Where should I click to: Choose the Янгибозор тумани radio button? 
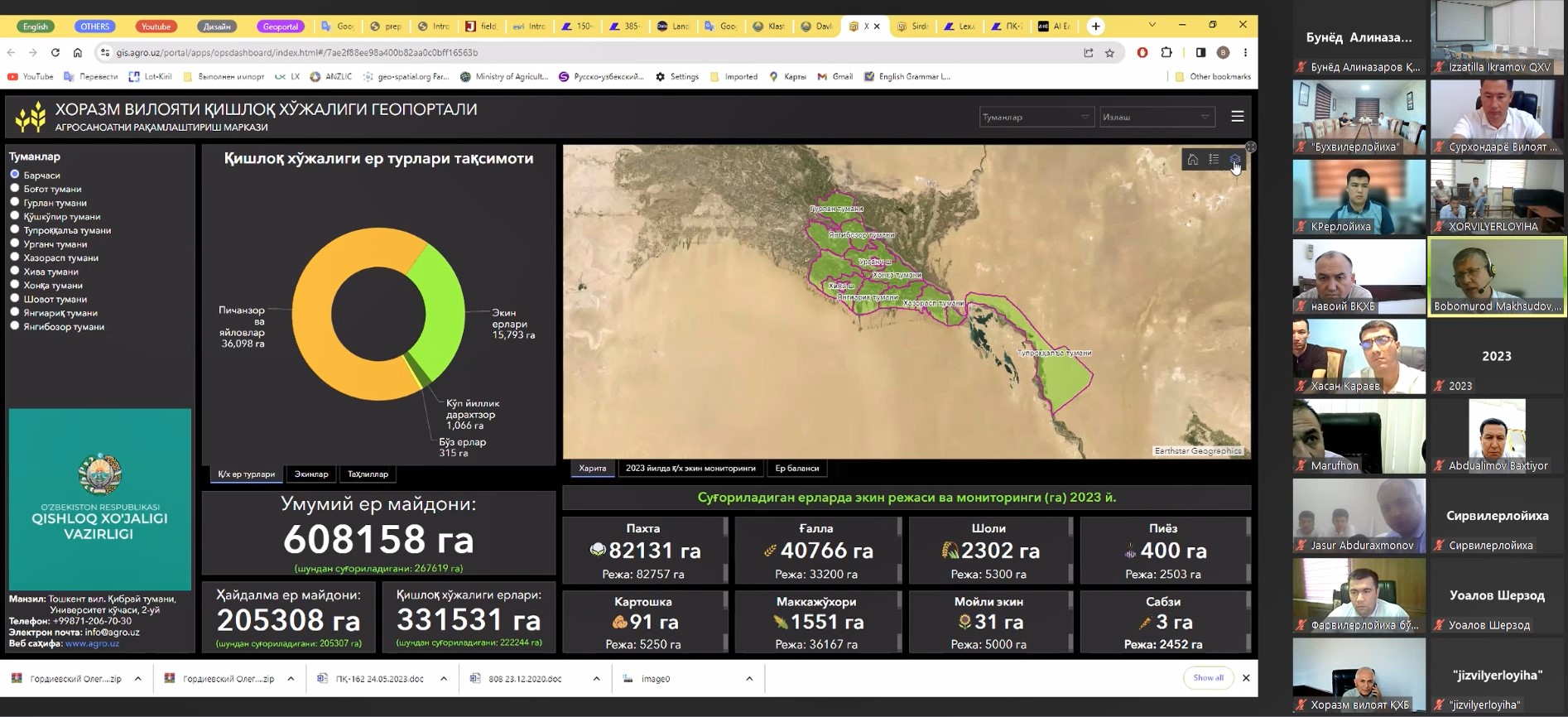coord(15,326)
